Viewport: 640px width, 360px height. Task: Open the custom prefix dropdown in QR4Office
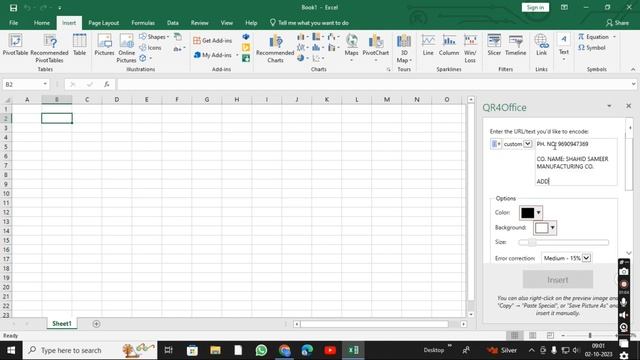(x=528, y=144)
